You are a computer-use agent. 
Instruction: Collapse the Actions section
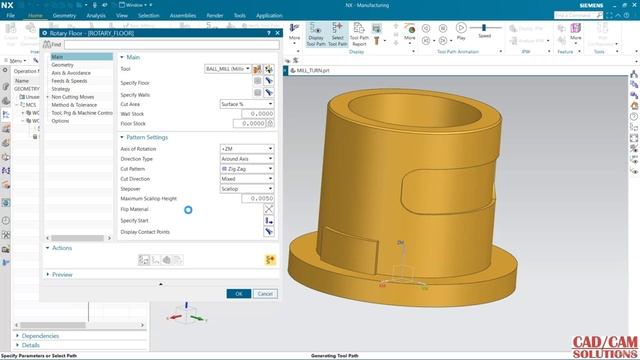47,248
